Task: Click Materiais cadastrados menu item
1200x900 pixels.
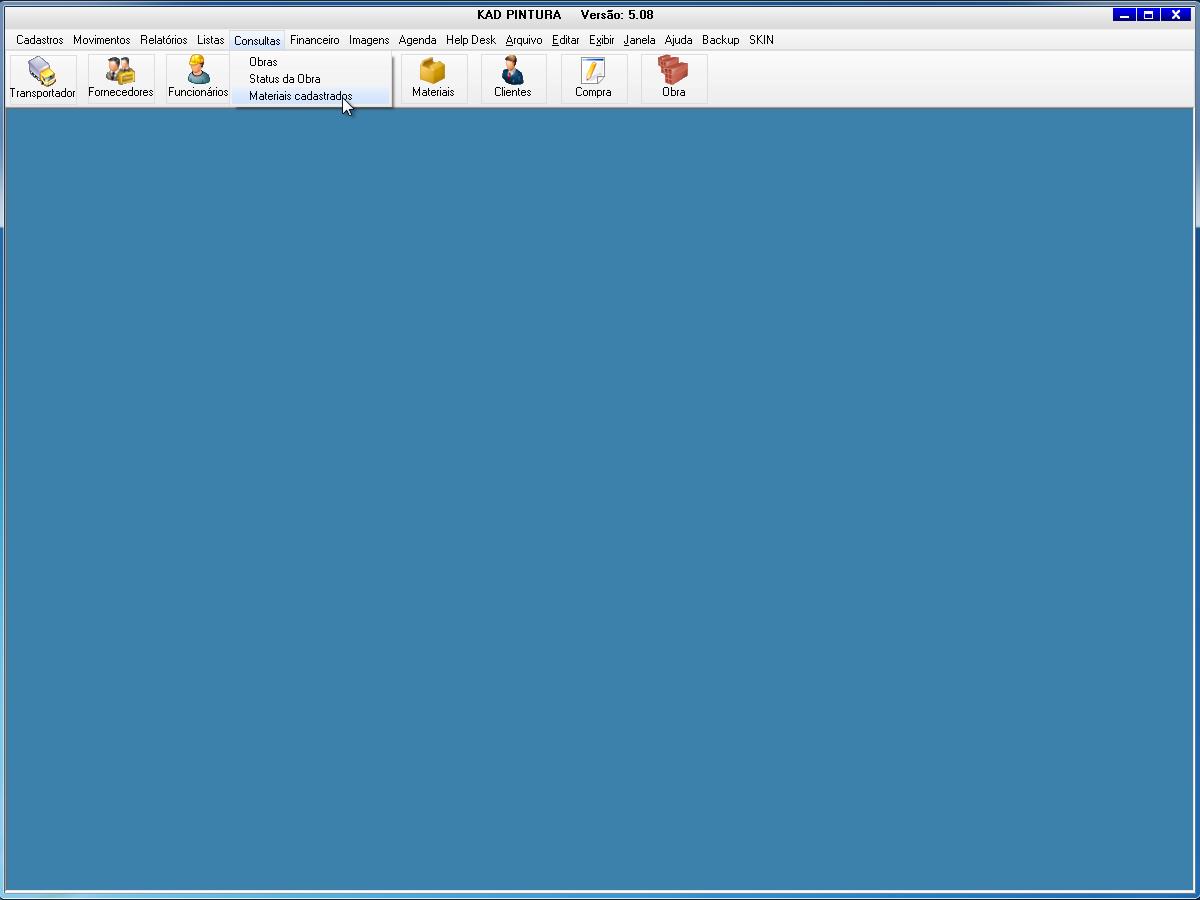Action: [x=300, y=97]
